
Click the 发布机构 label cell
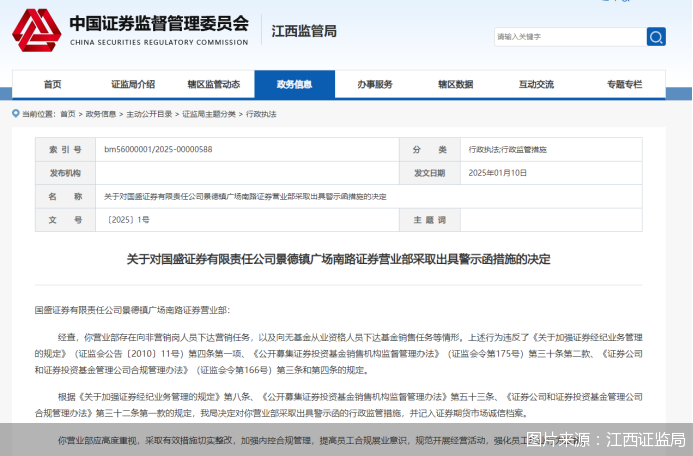(65, 173)
